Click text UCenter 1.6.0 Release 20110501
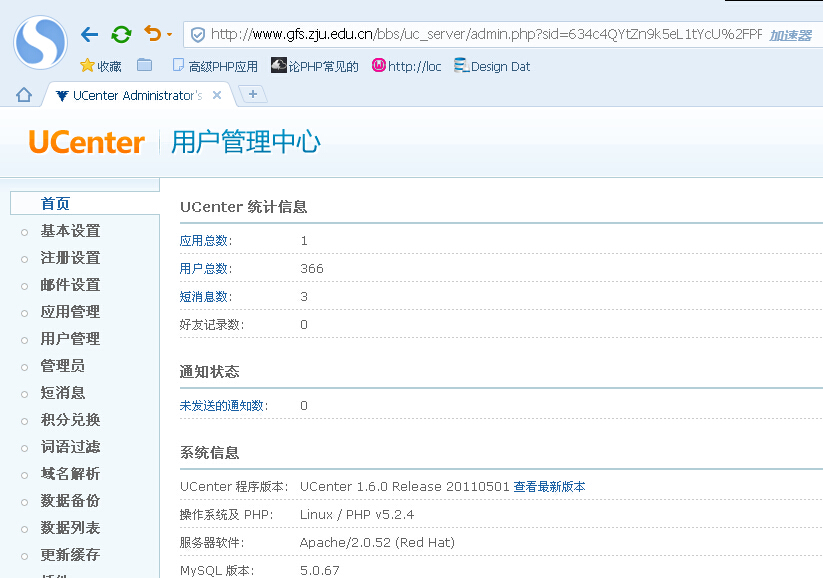 click(405, 487)
